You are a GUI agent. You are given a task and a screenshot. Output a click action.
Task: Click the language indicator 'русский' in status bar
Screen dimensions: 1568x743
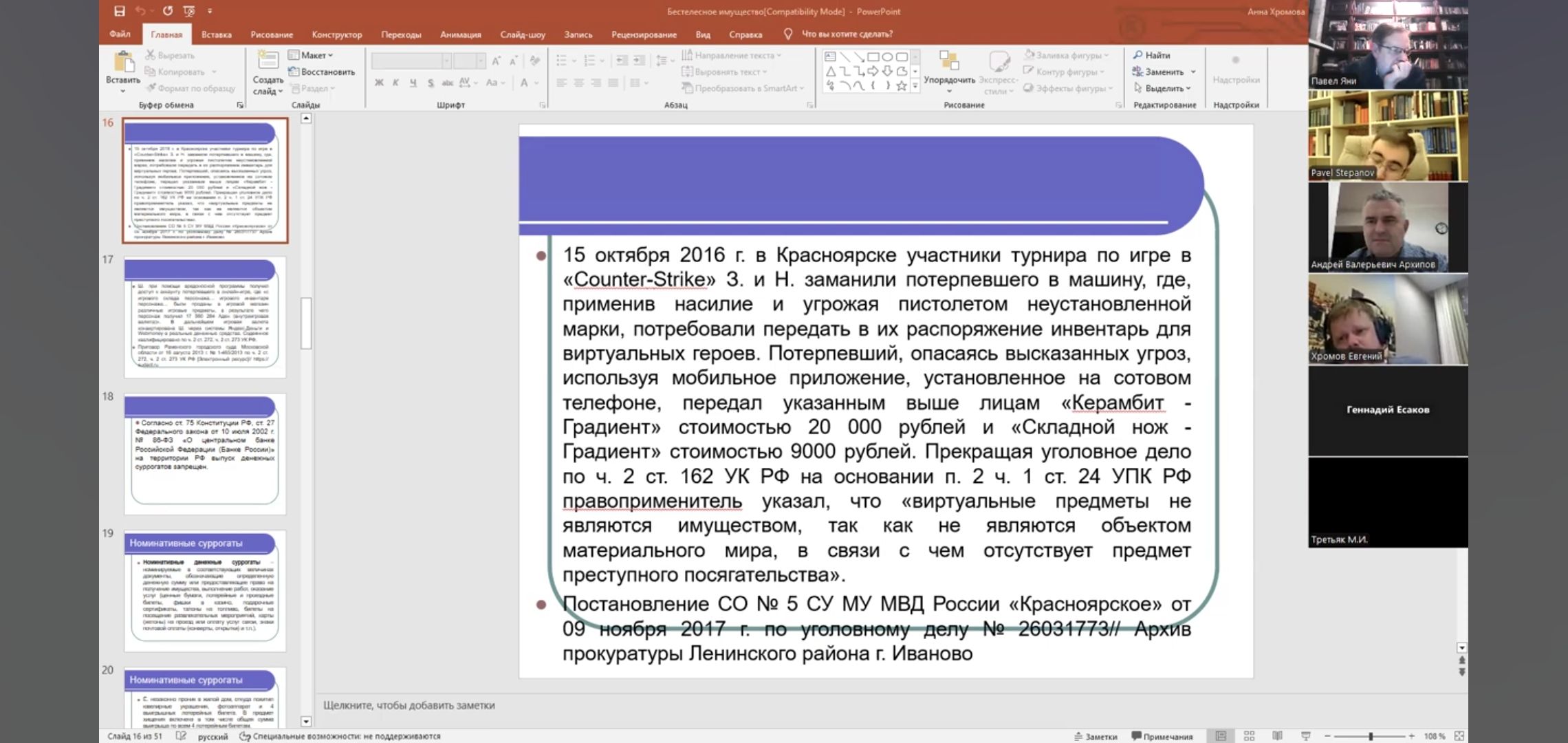click(213, 736)
